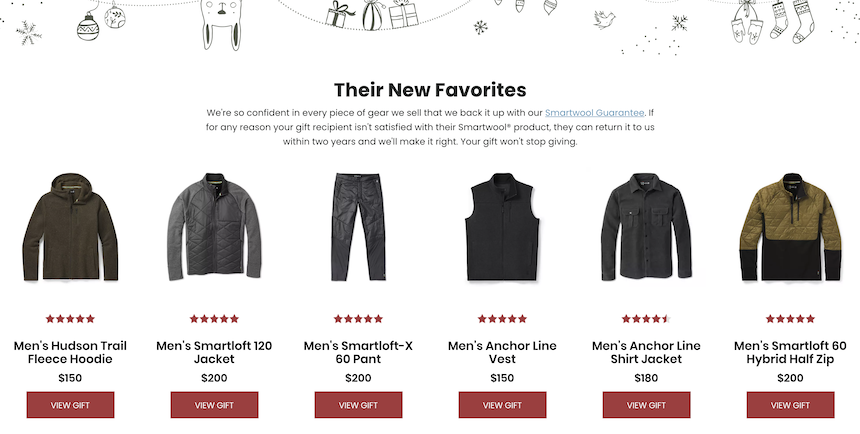
Task: Open the Smartwool Guarantee link
Action: pos(595,113)
